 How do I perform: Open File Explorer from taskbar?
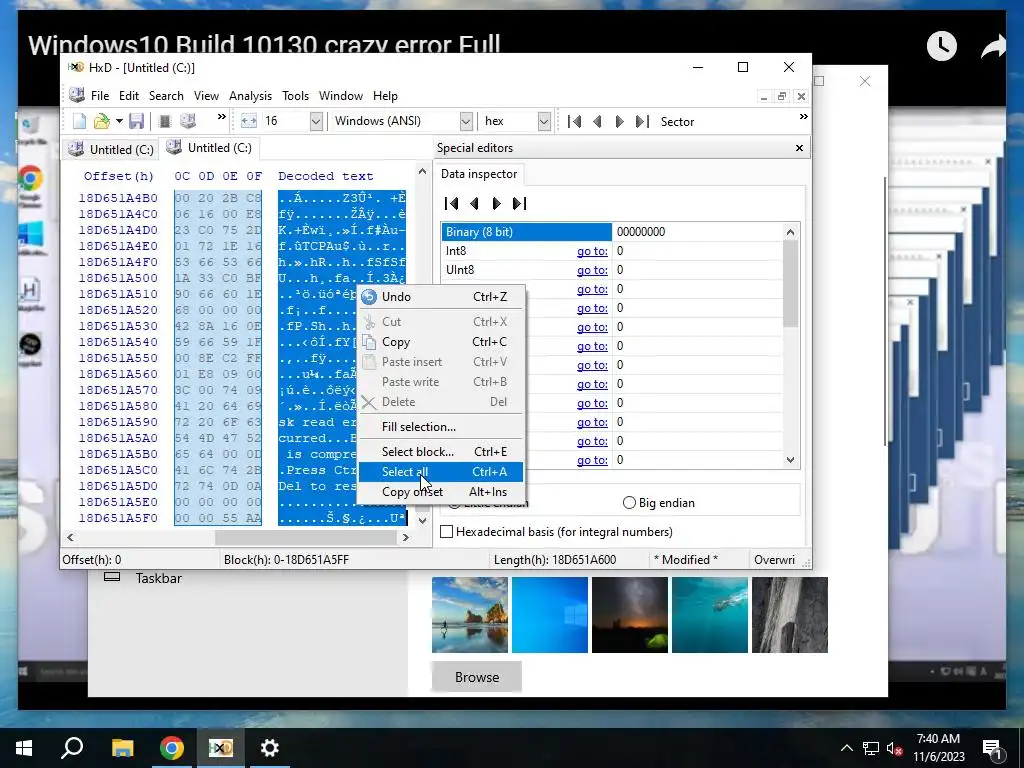(122, 748)
